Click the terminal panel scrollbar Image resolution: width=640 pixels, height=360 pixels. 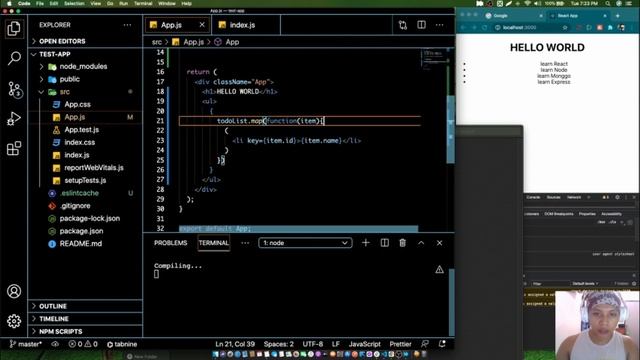[451, 301]
